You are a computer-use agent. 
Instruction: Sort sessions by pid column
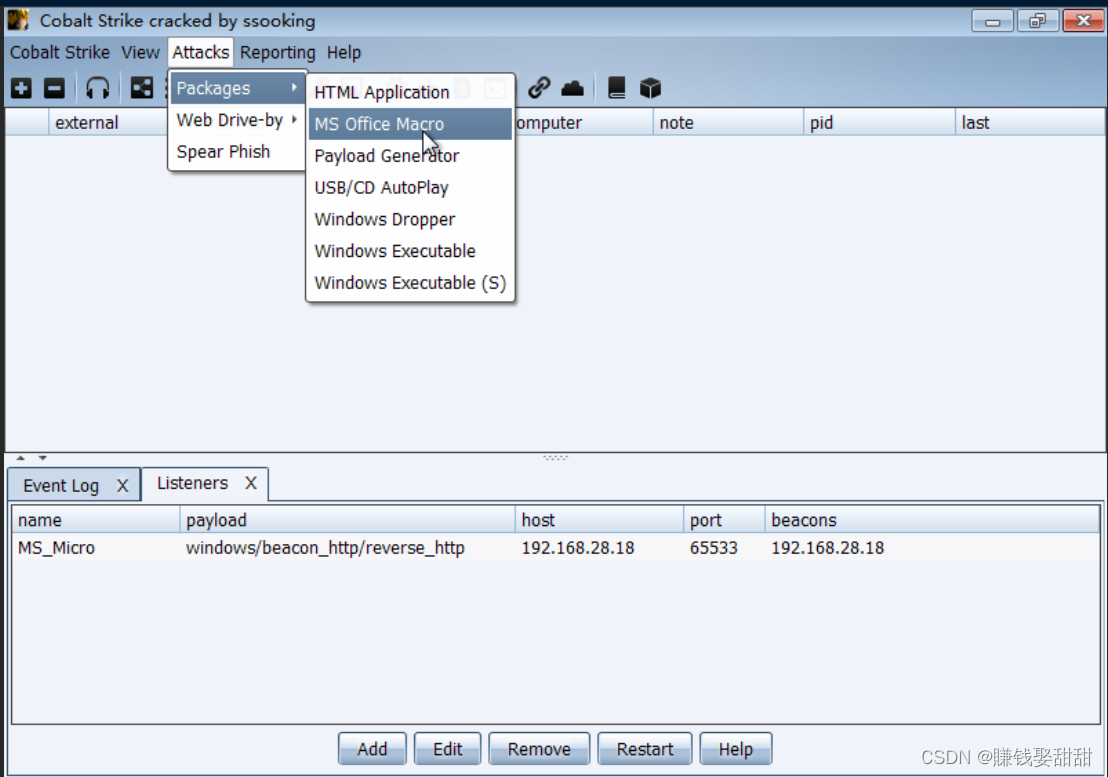pos(879,122)
